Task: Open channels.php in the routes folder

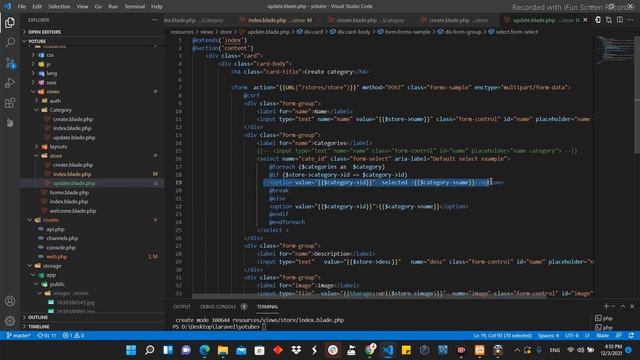Action: pyautogui.click(x=62, y=238)
